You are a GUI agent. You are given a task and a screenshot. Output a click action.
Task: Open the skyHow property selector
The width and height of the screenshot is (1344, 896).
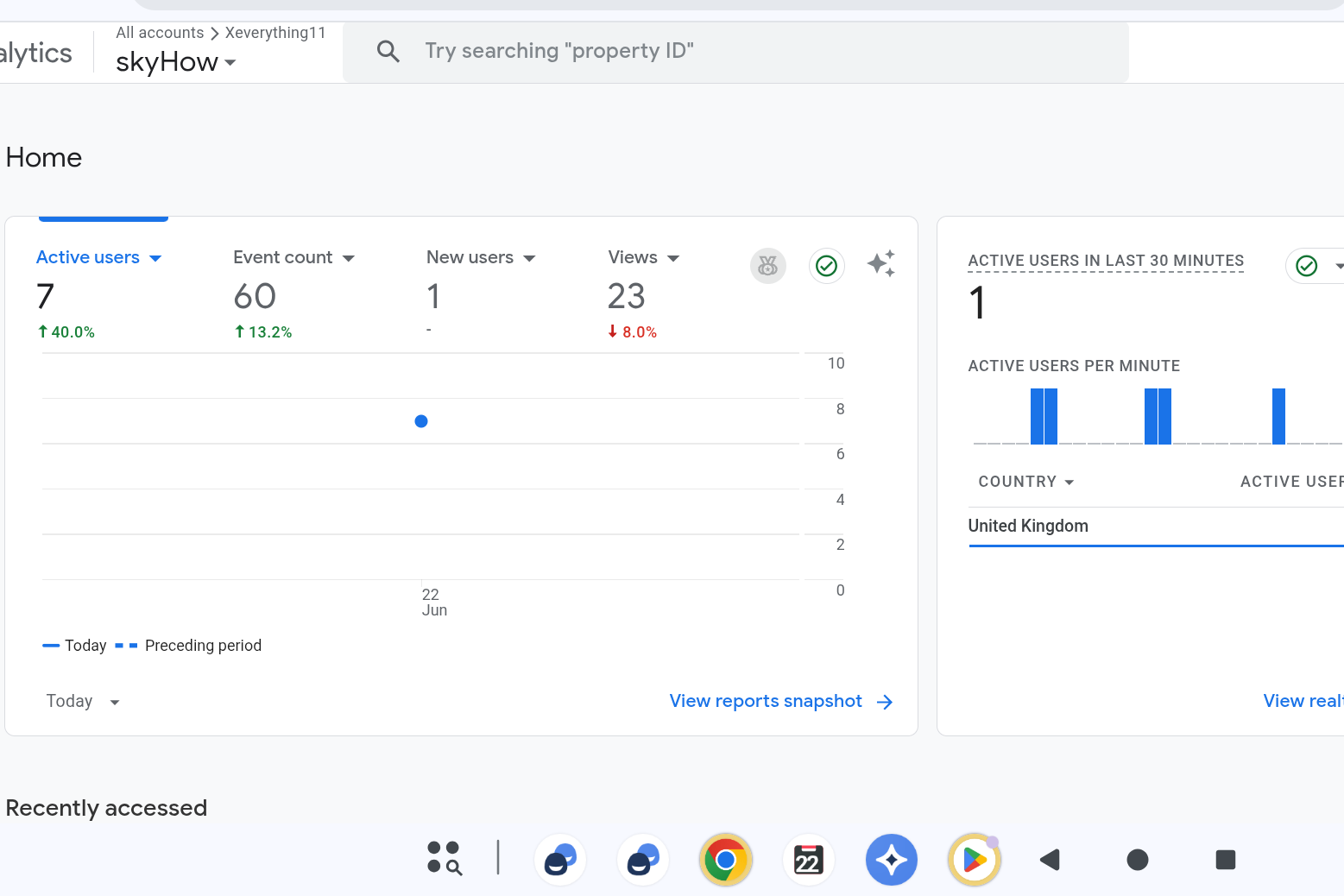pos(175,62)
